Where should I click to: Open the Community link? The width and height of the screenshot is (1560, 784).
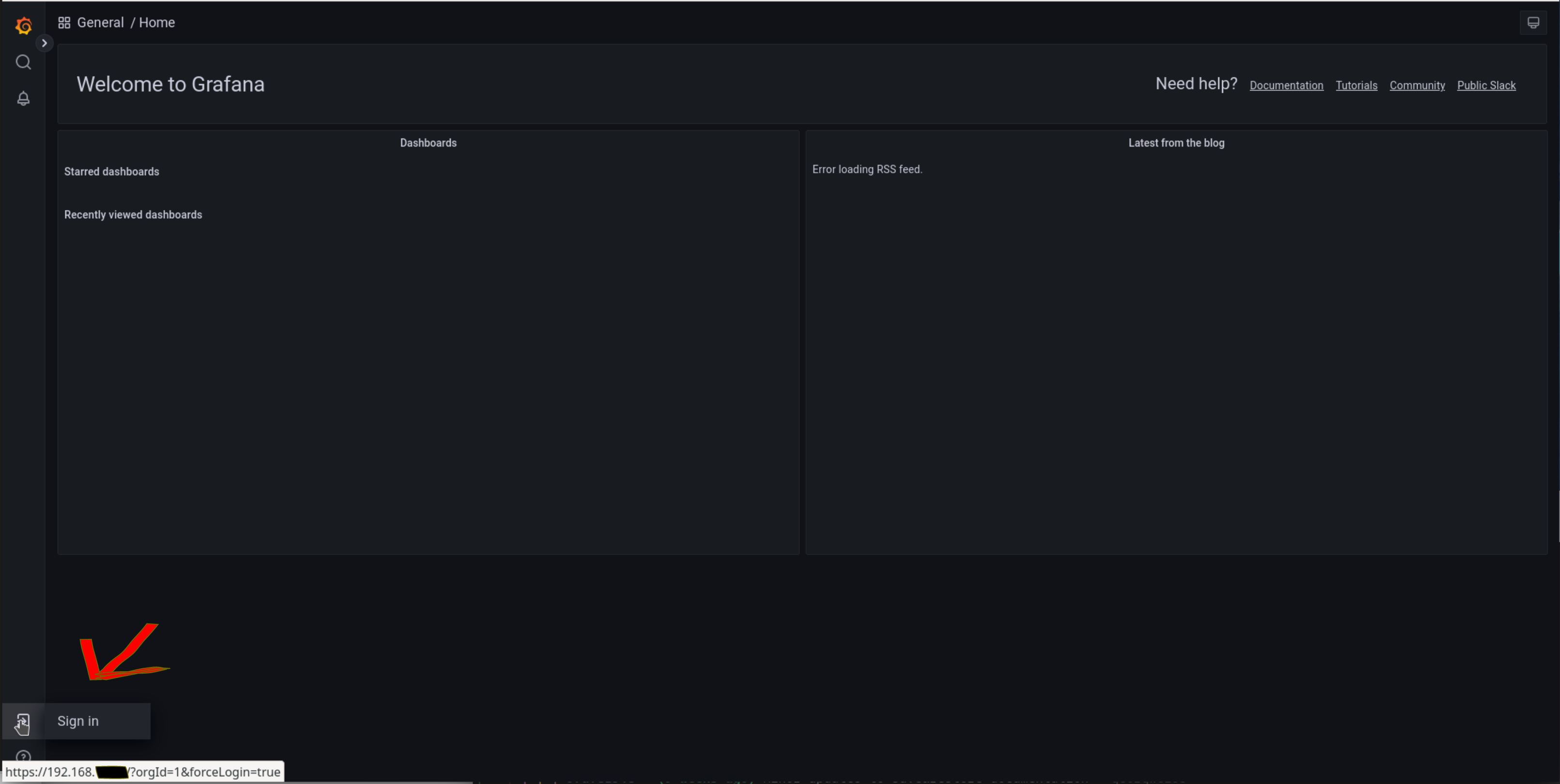click(x=1417, y=85)
